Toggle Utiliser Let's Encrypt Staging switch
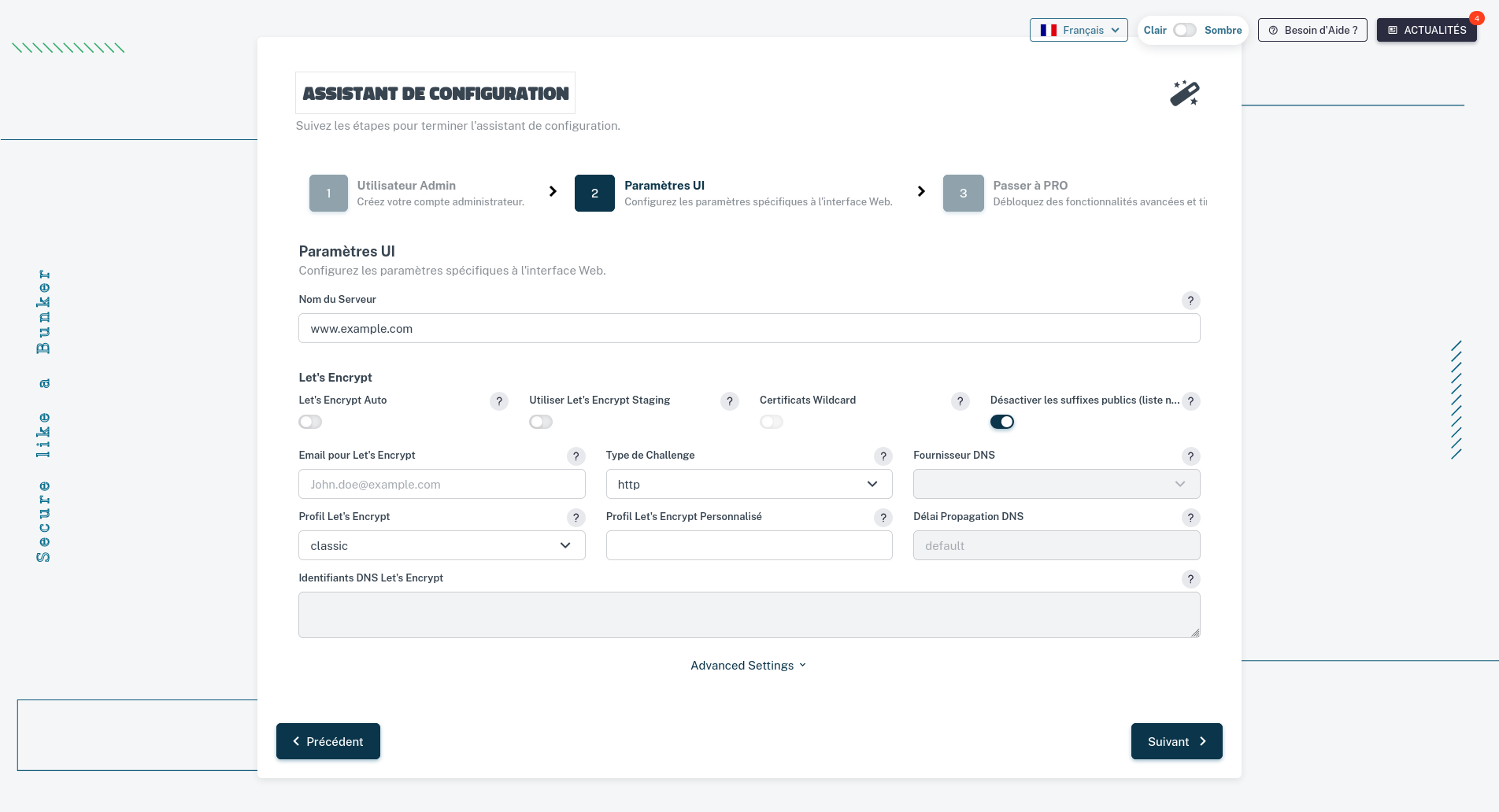Viewport: 1499px width, 812px height. (541, 422)
